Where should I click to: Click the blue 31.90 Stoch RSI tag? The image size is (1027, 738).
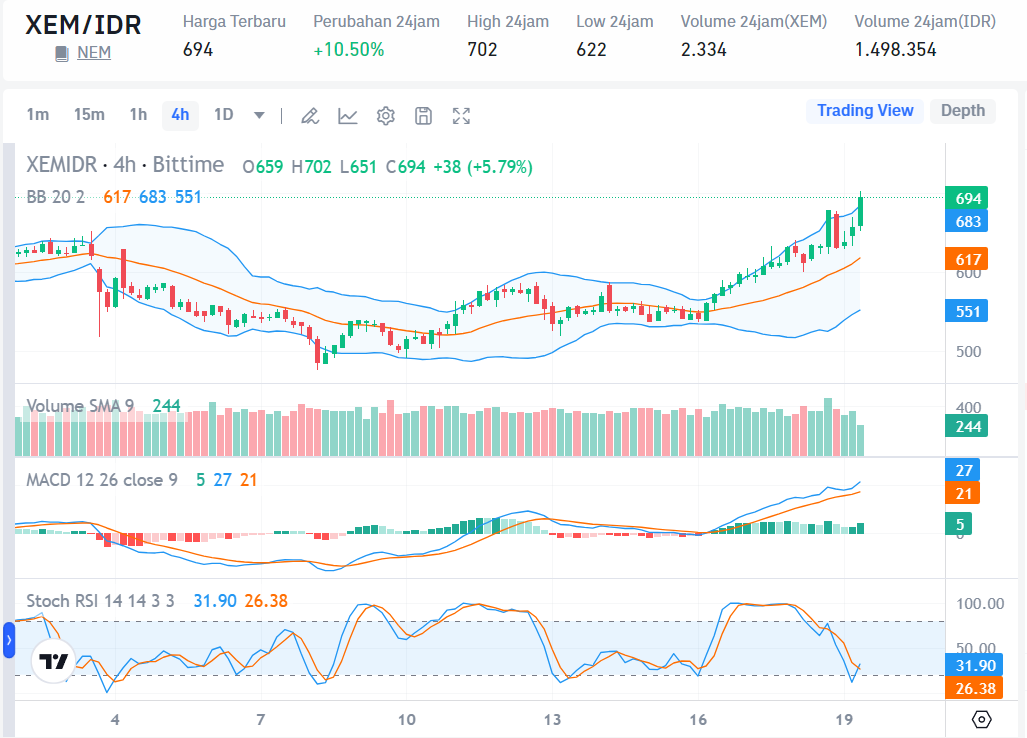(974, 665)
